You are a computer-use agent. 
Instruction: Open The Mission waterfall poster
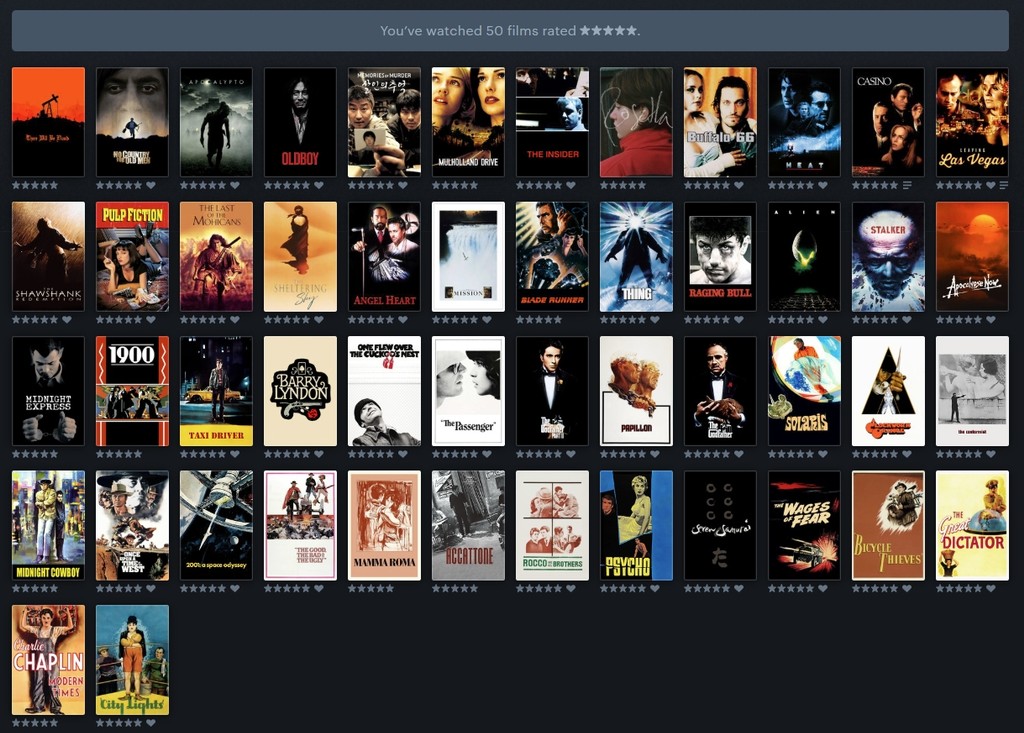[468, 257]
